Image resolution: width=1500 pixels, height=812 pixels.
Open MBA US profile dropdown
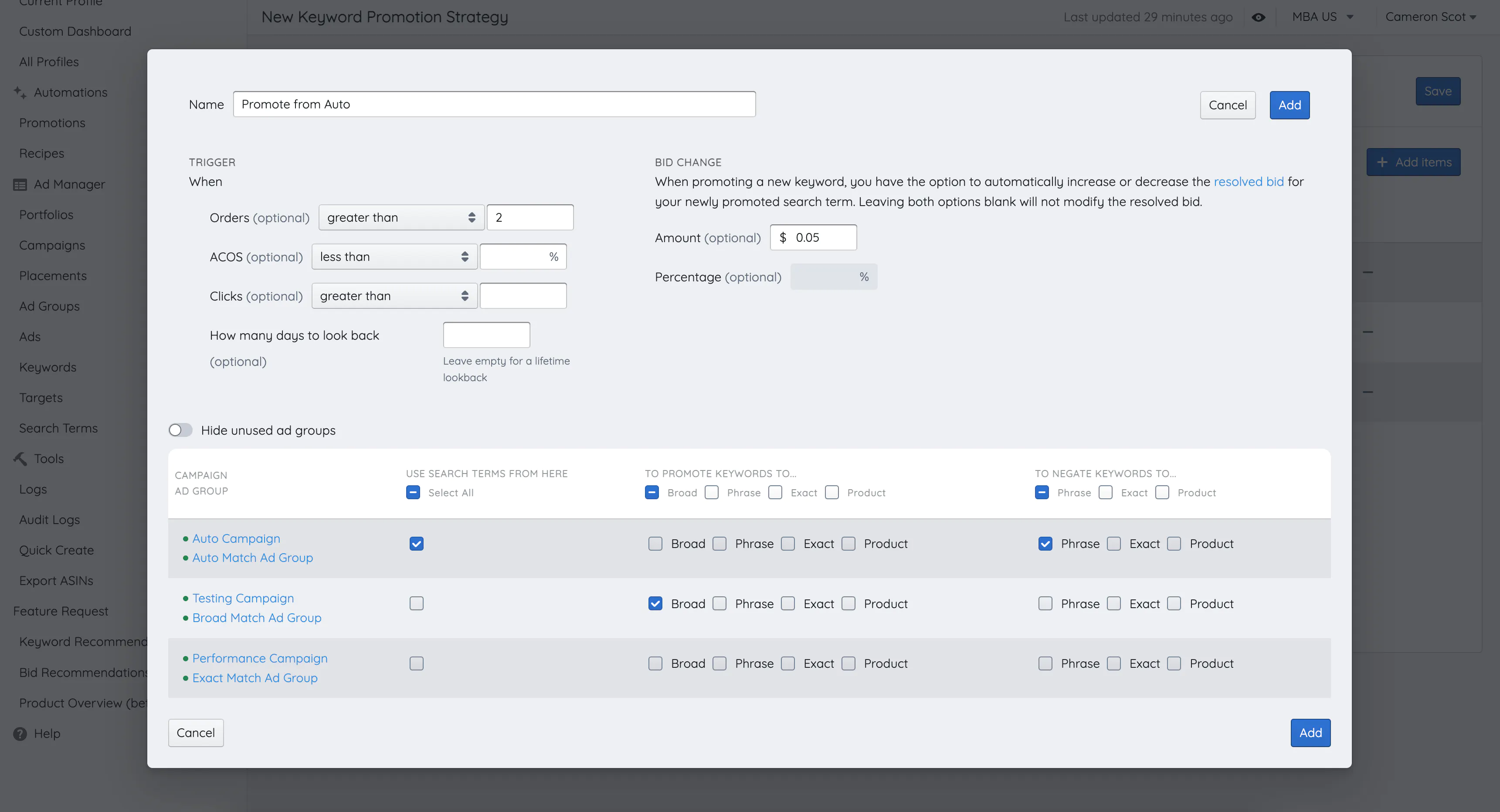point(1323,17)
